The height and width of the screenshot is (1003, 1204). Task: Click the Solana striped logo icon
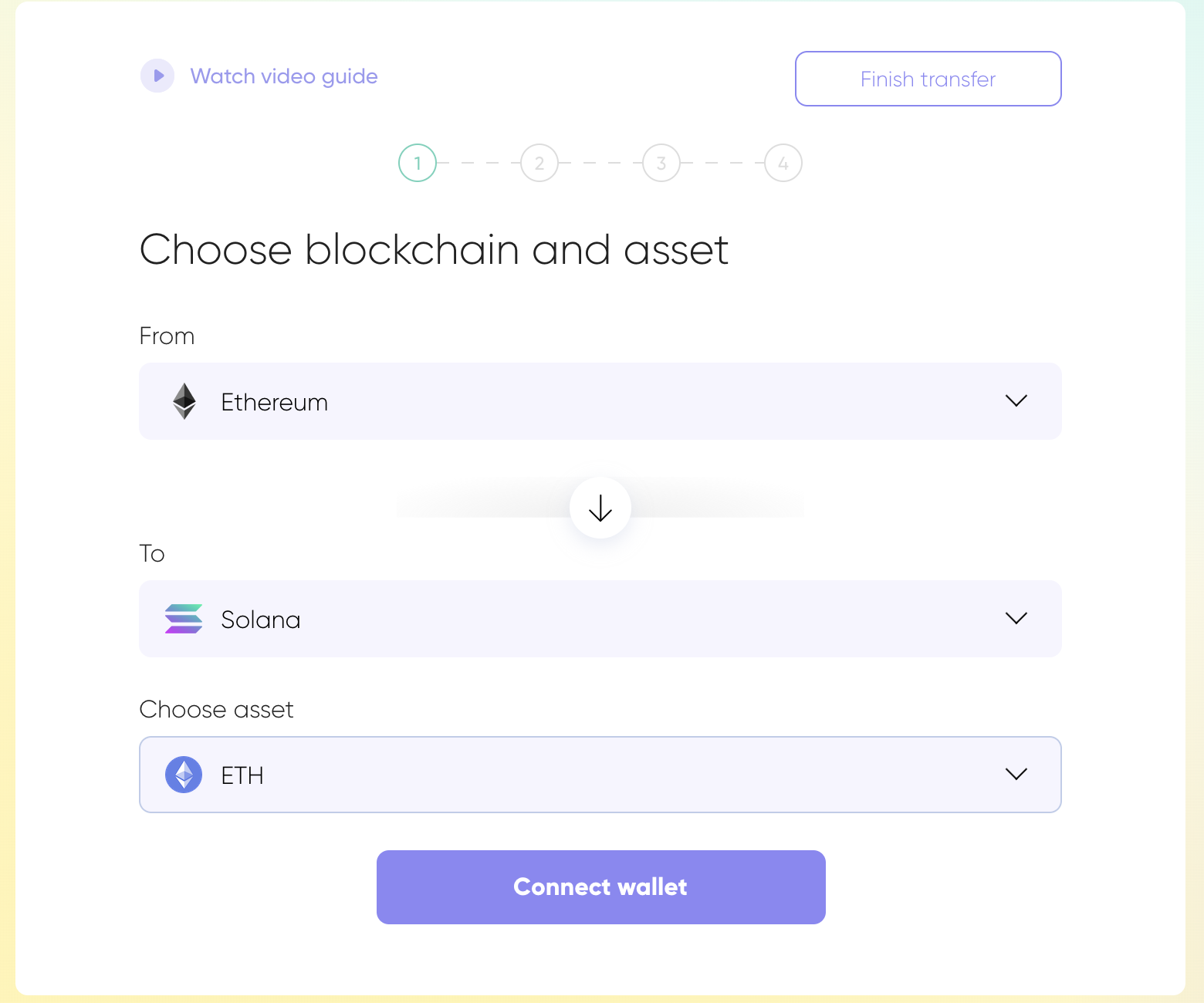click(x=184, y=619)
